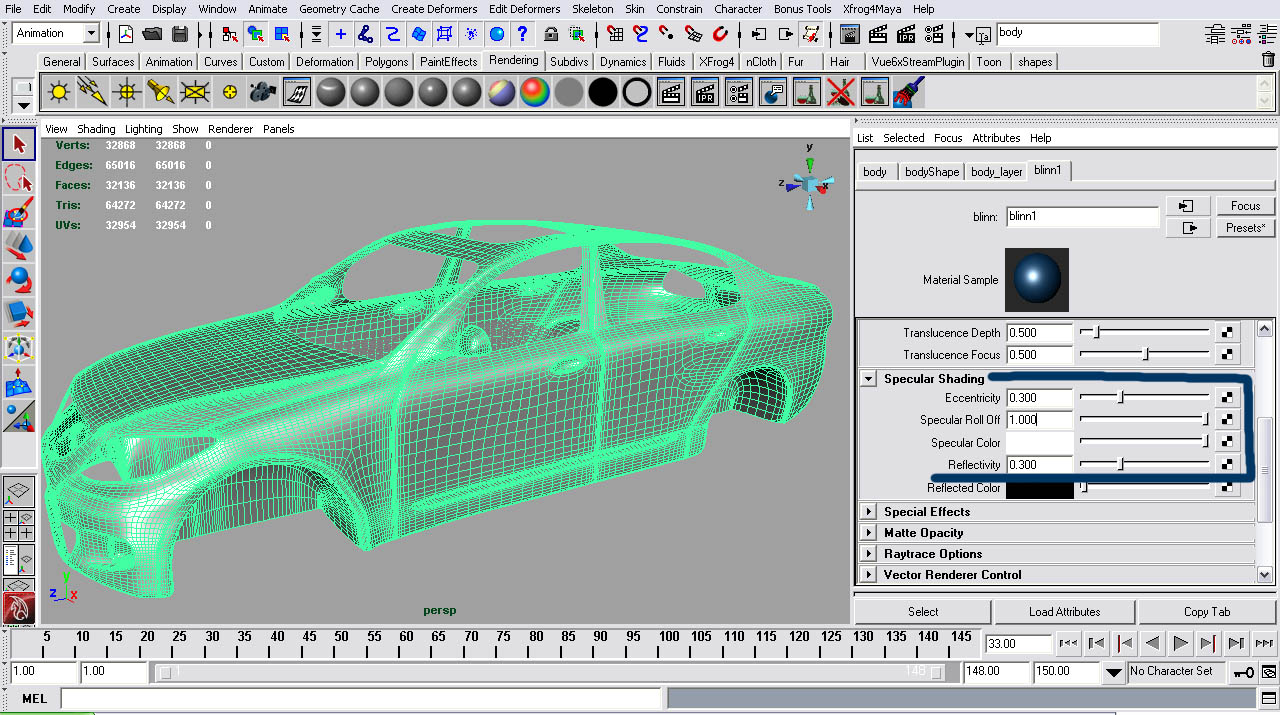Viewport: 1280px width, 715px height.
Task: Play the animation forwards
Action: pos(1180,643)
